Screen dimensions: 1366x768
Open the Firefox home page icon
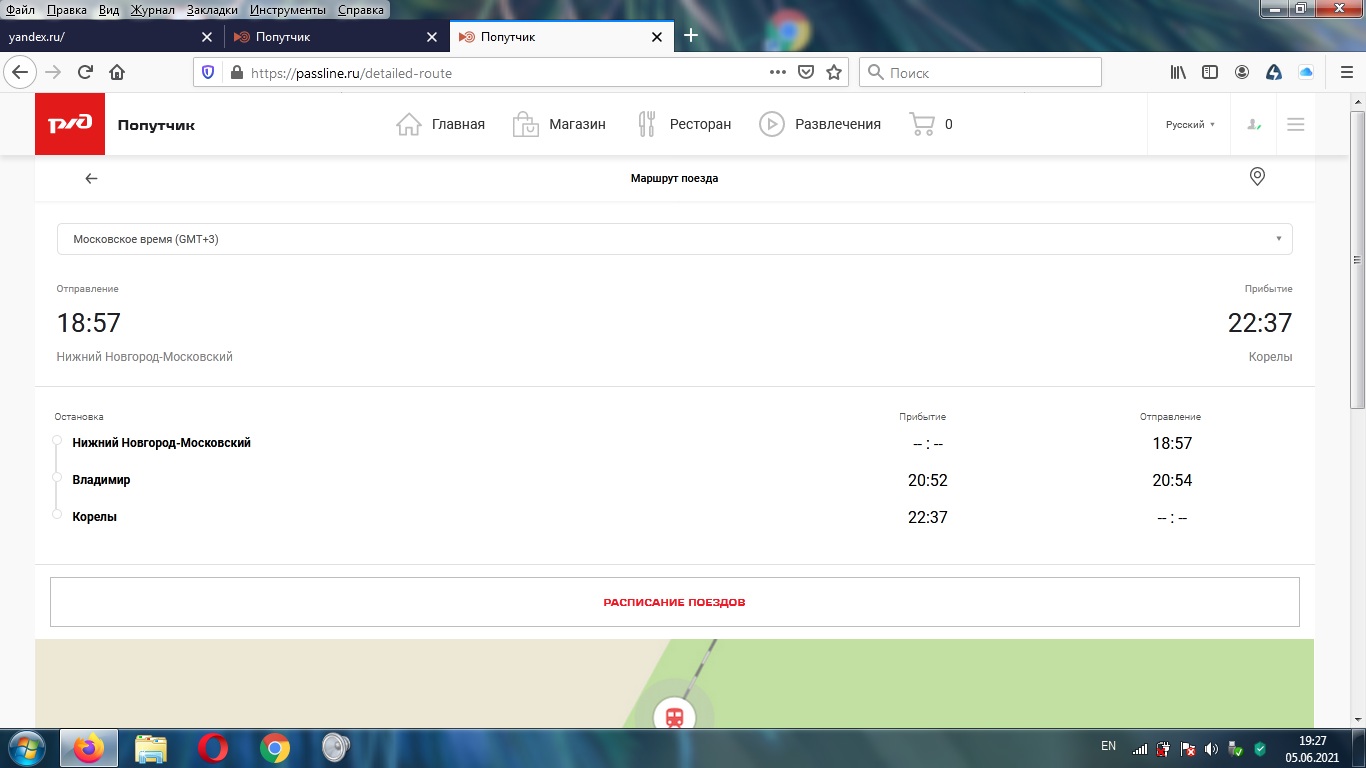click(117, 72)
